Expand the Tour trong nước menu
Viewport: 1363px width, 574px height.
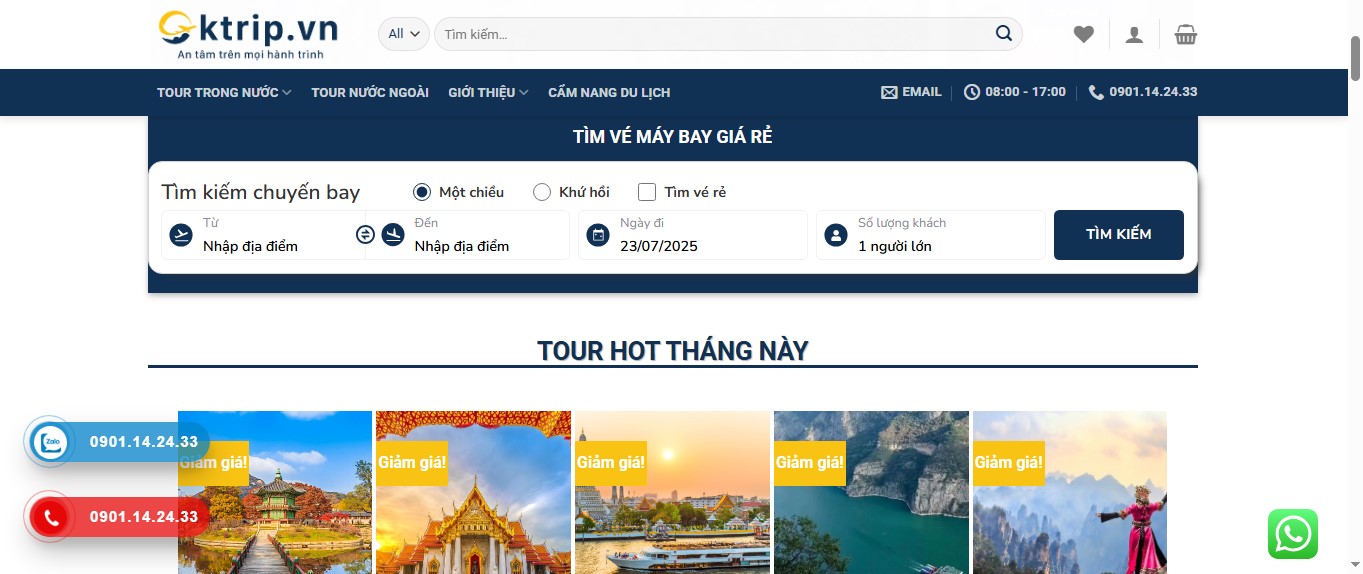pyautogui.click(x=224, y=92)
